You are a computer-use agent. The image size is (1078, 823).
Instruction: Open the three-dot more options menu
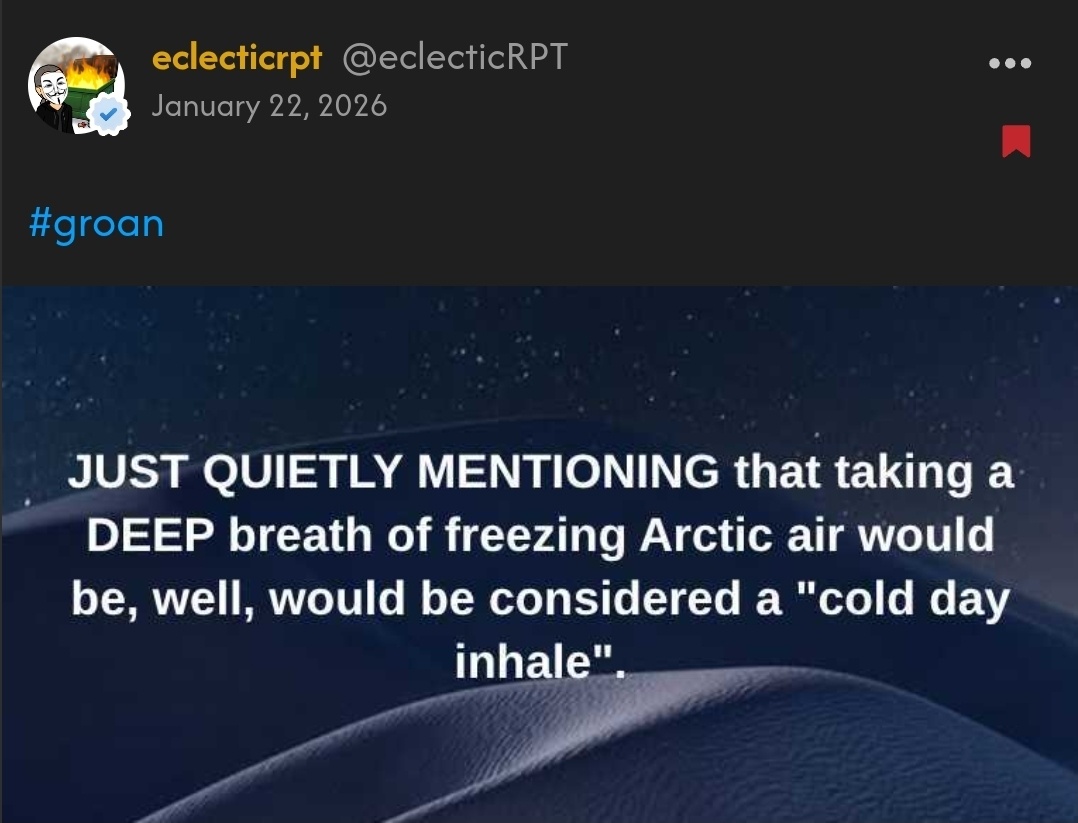click(1009, 63)
